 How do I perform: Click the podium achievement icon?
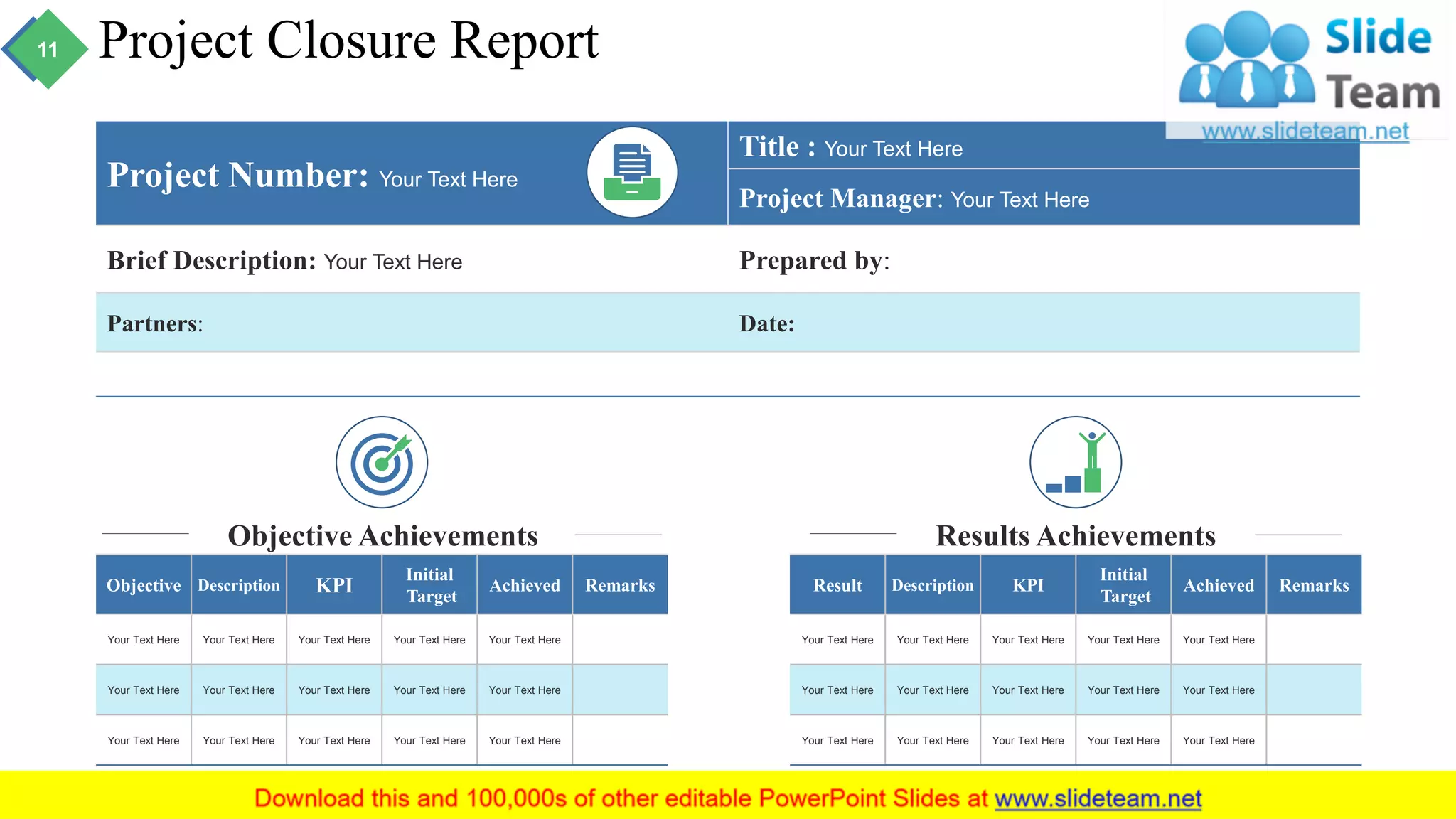coord(1075,462)
